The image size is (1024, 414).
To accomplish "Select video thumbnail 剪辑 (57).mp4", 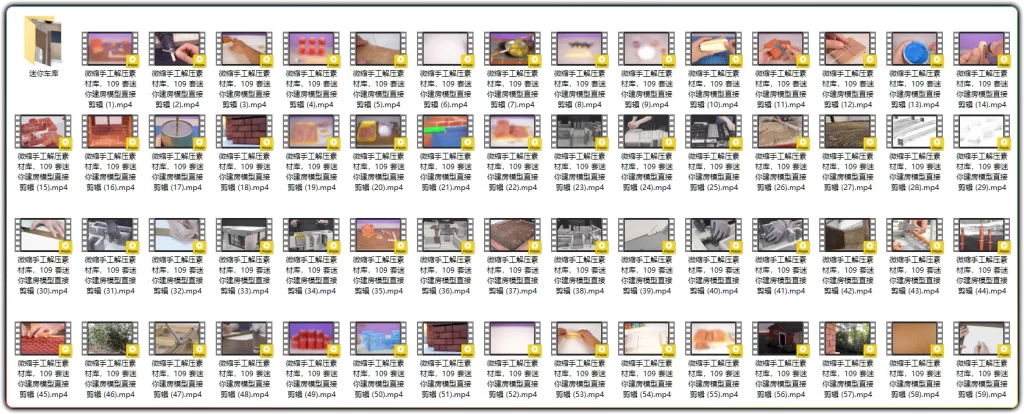I will pyautogui.click(x=848, y=339).
